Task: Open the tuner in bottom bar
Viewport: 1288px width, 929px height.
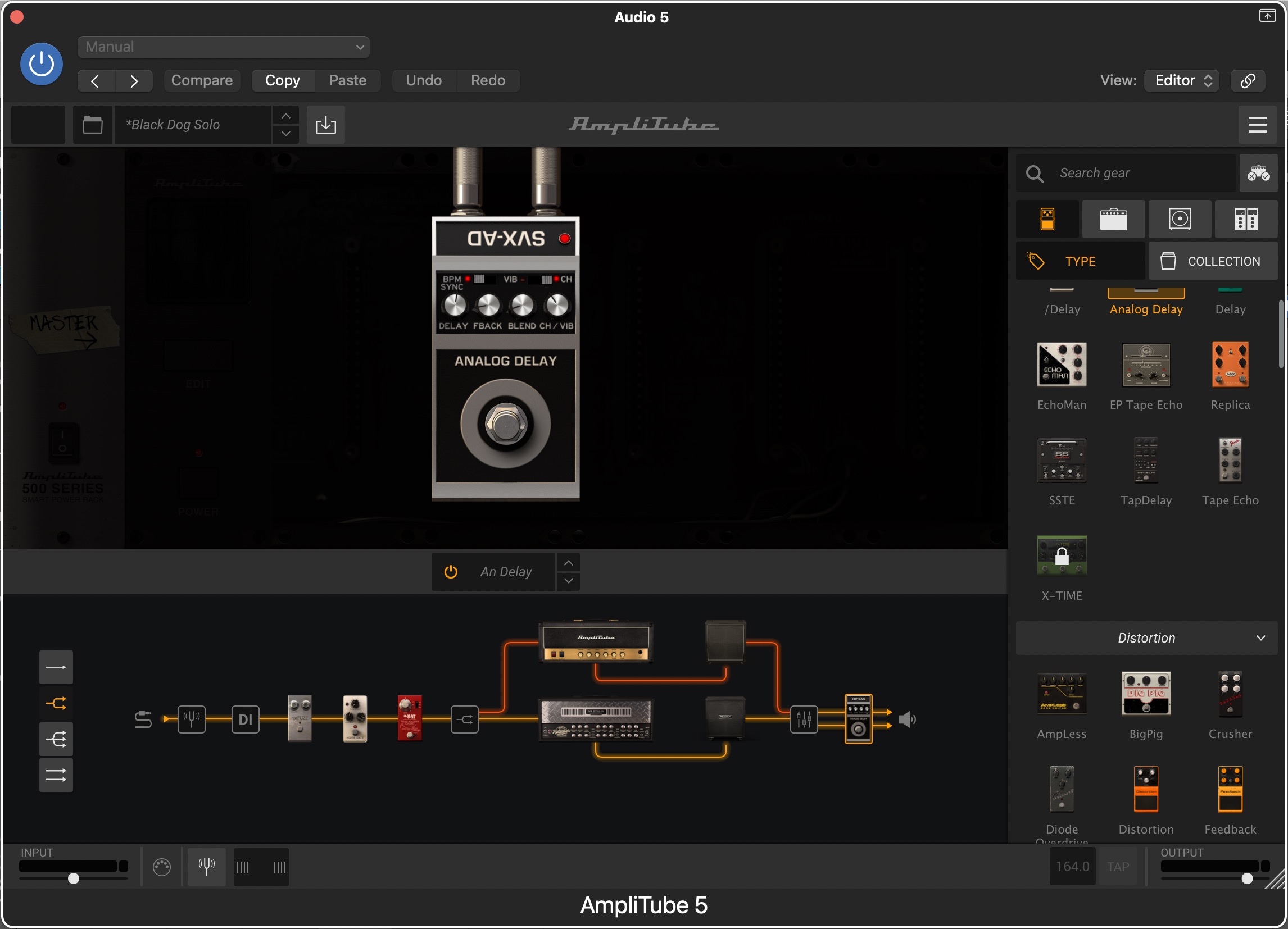Action: pyautogui.click(x=207, y=867)
